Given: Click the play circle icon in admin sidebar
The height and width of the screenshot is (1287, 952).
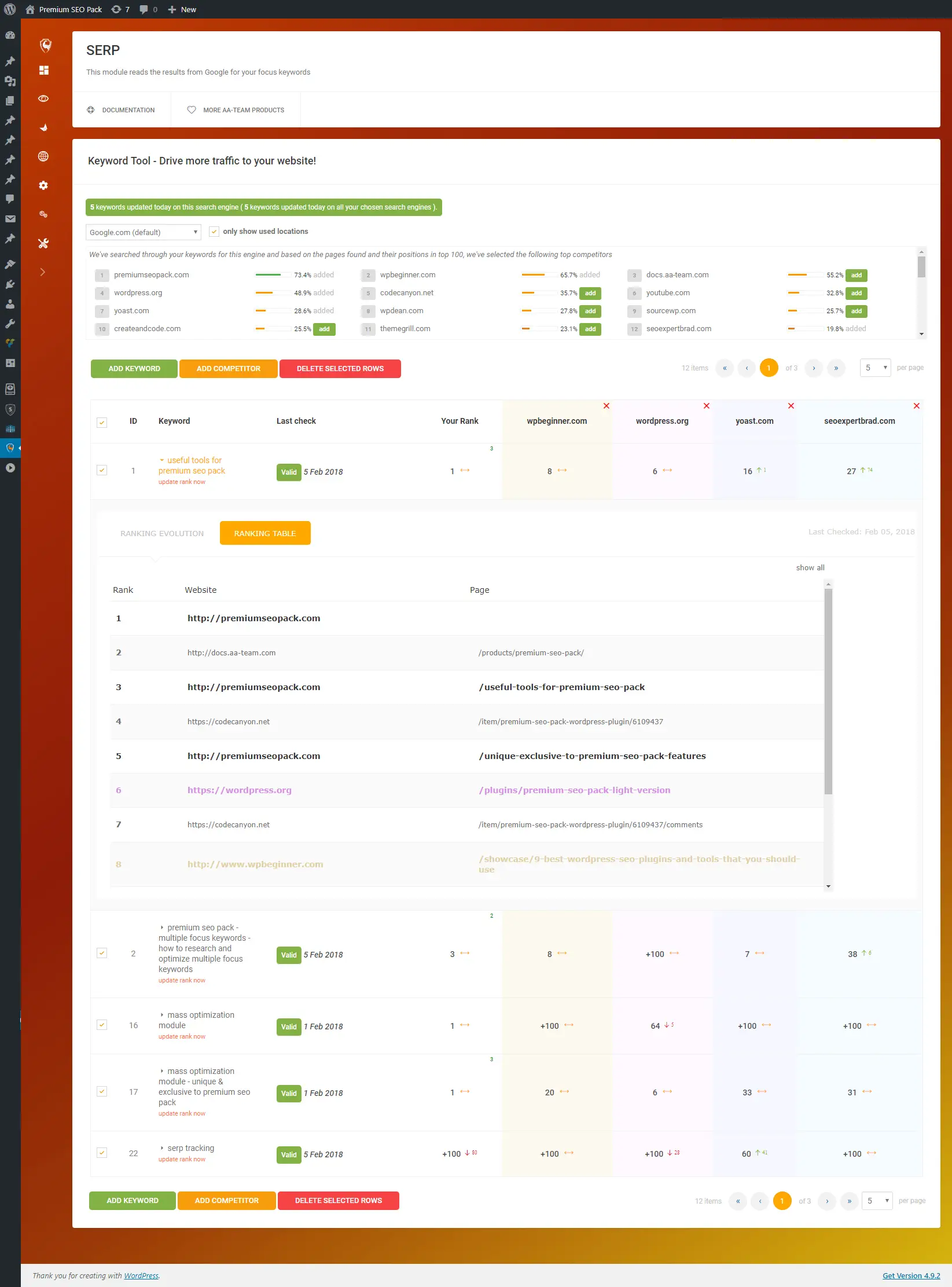Looking at the screenshot, I should (x=10, y=468).
